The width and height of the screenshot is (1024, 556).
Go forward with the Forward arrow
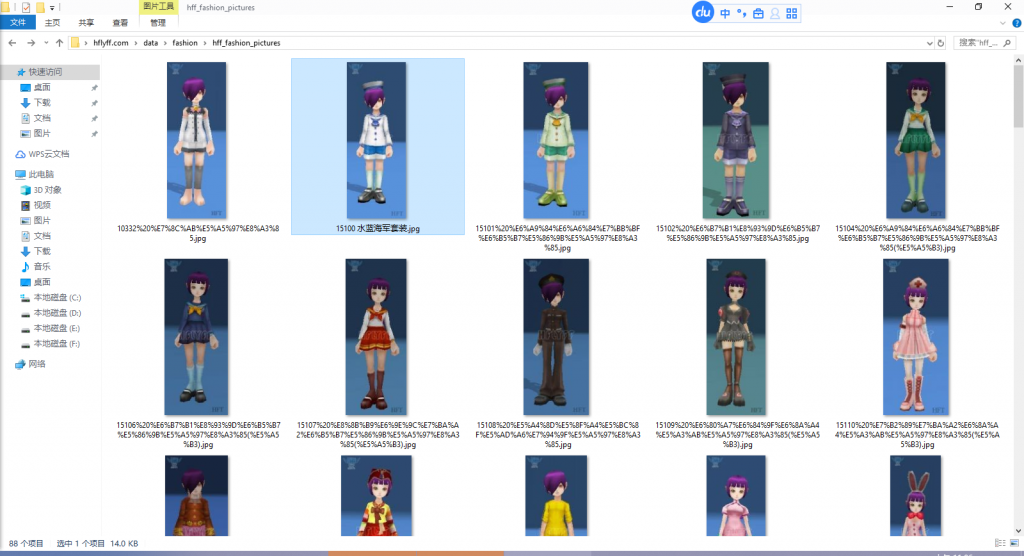point(31,43)
